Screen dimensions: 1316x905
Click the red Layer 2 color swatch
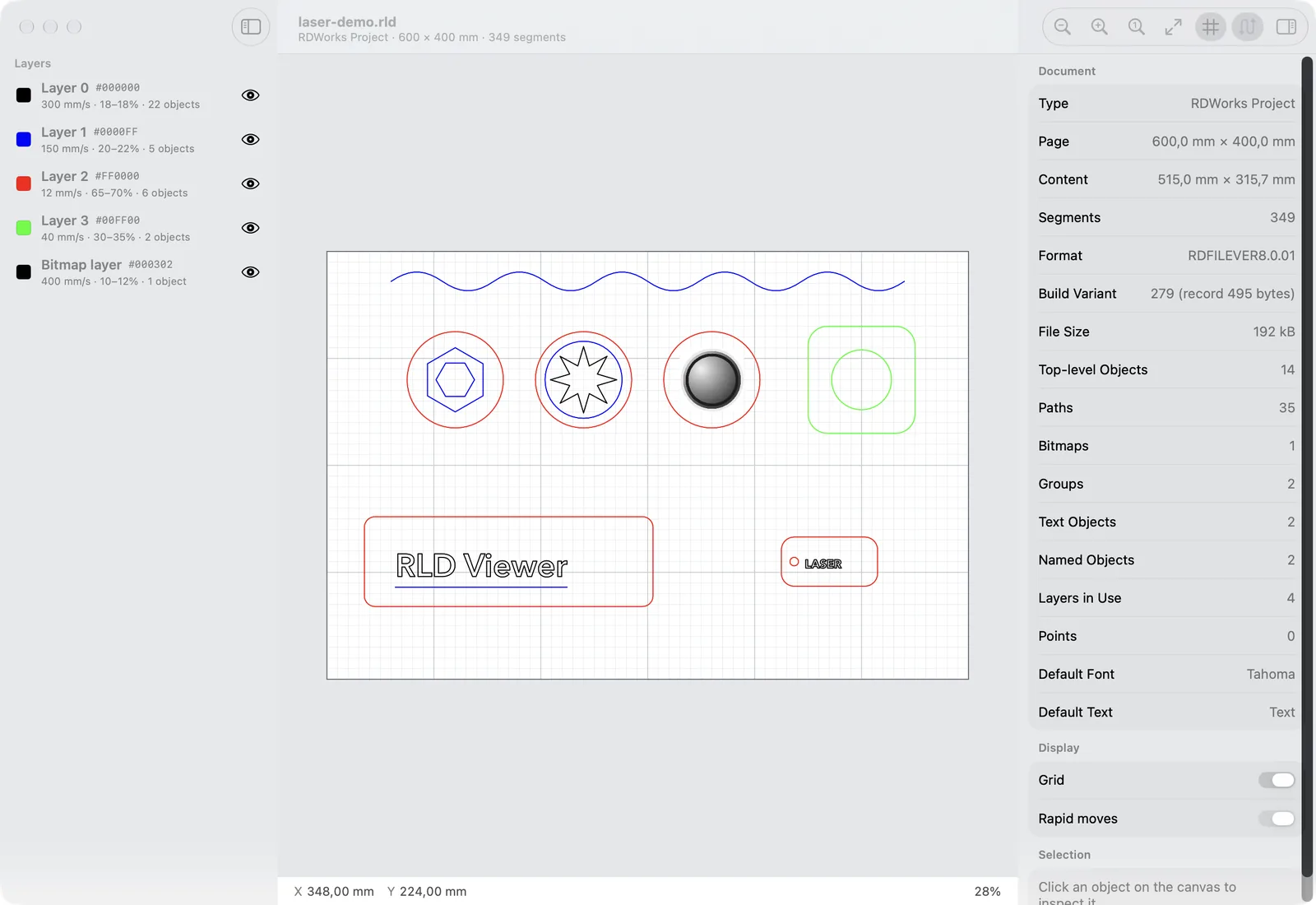(24, 183)
